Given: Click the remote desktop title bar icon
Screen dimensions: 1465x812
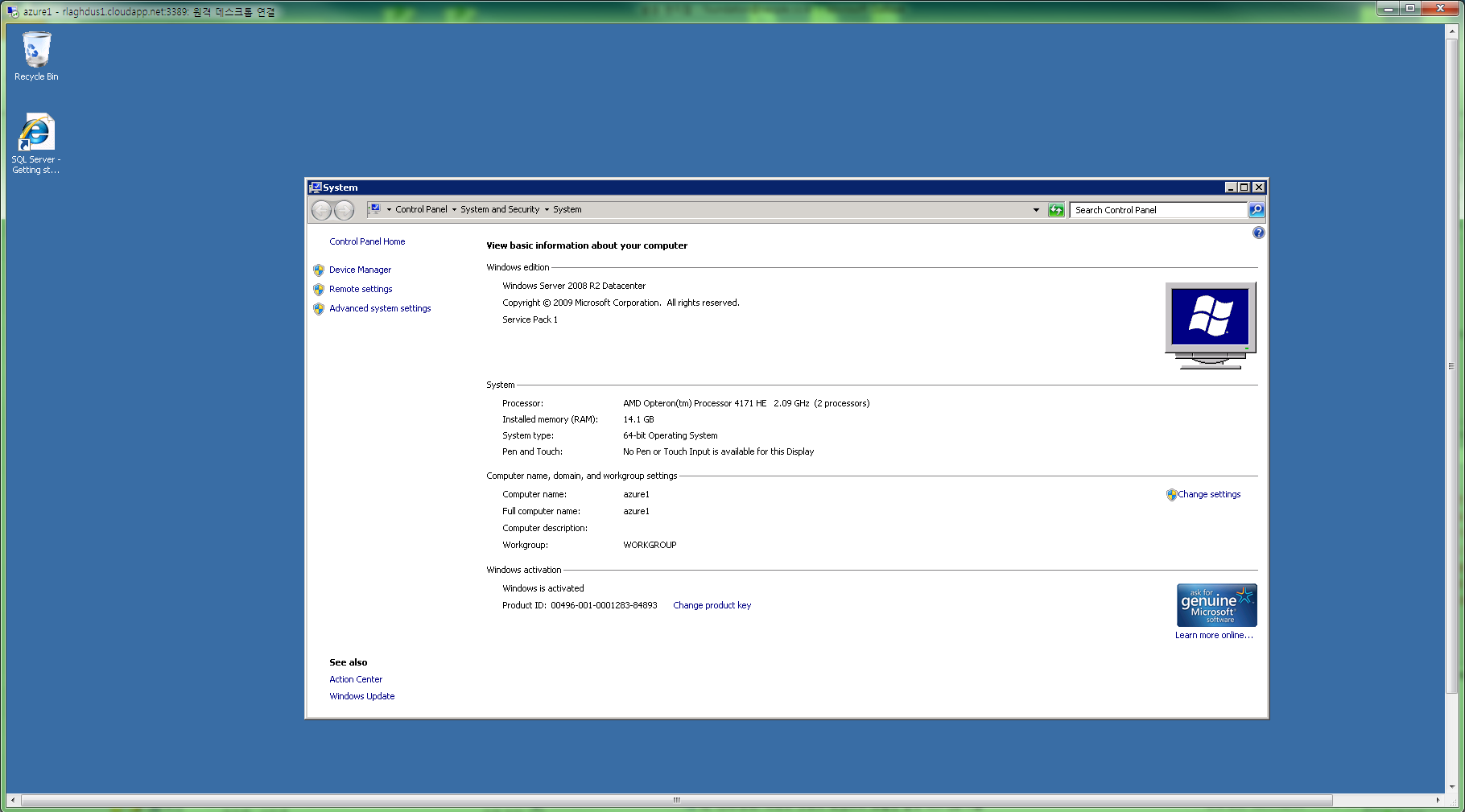Looking at the screenshot, I should coord(13,11).
